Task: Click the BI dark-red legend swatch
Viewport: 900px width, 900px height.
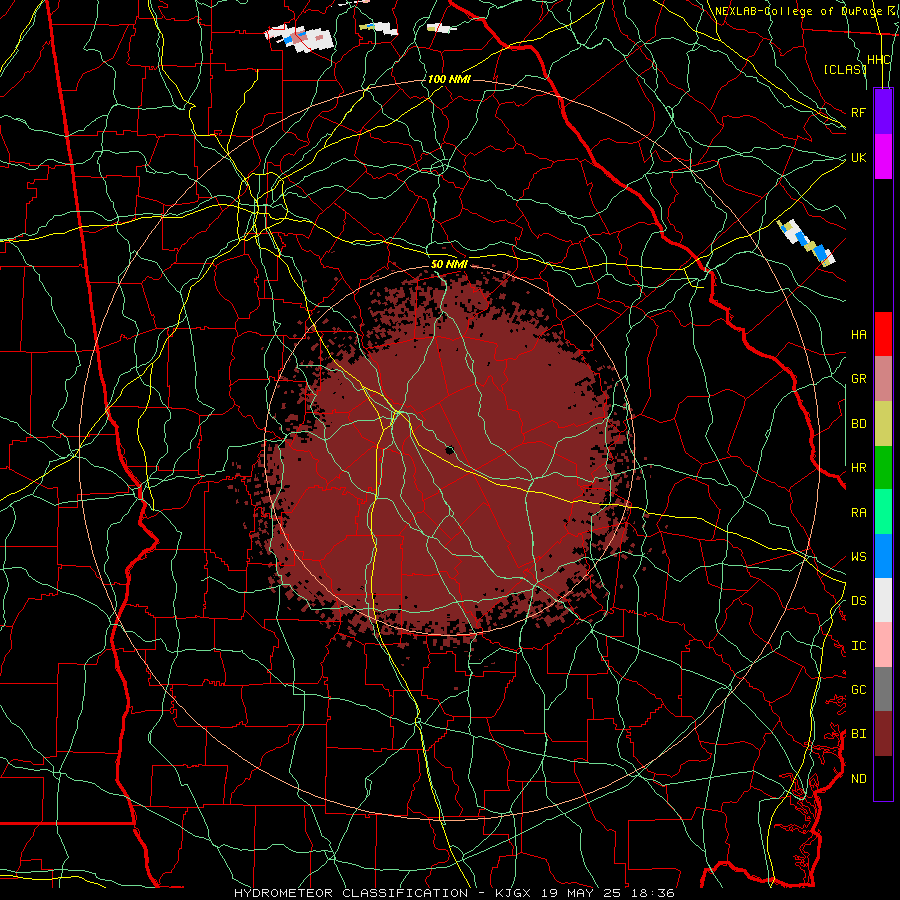Action: (883, 734)
